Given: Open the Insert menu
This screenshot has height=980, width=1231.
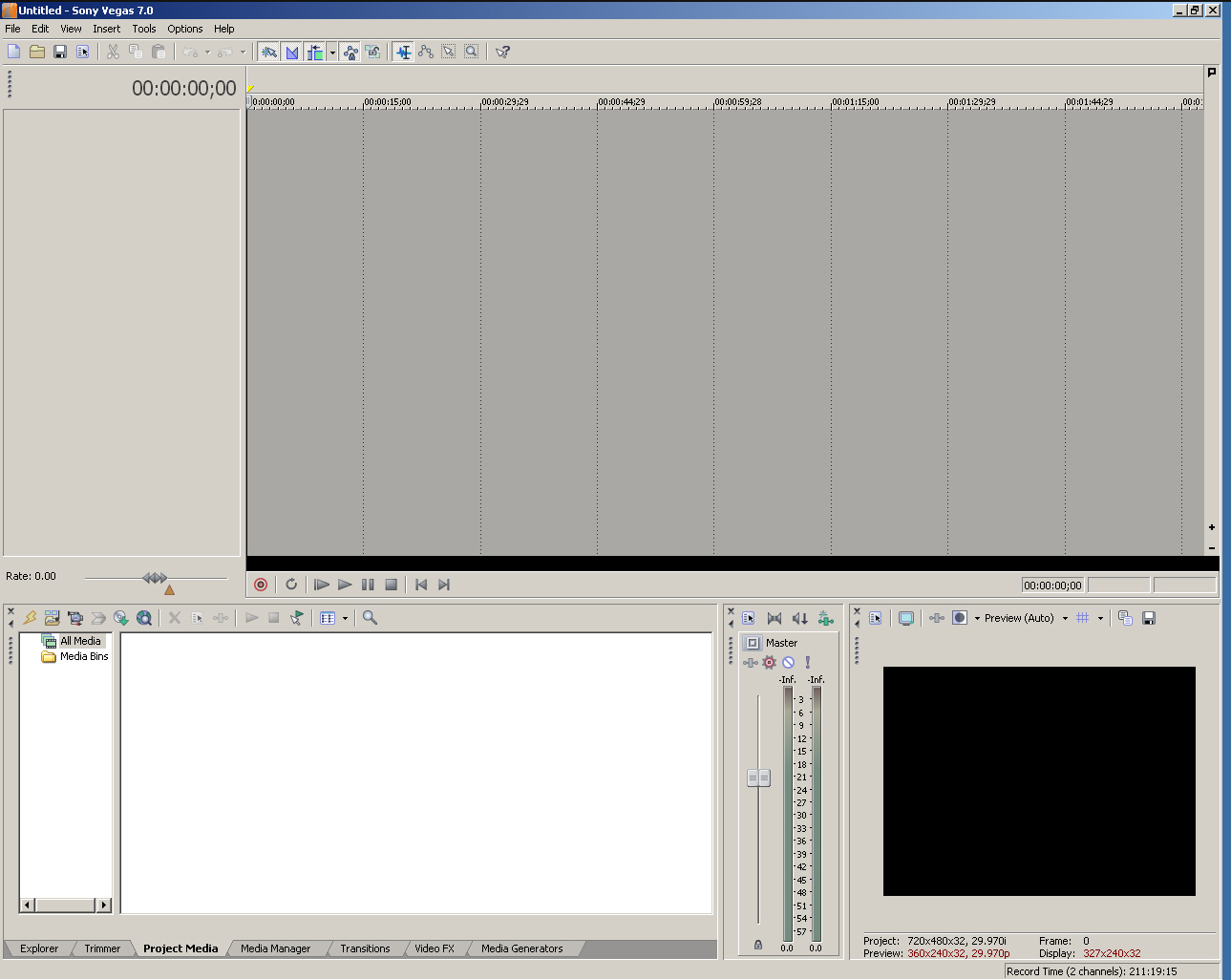Looking at the screenshot, I should [x=106, y=29].
